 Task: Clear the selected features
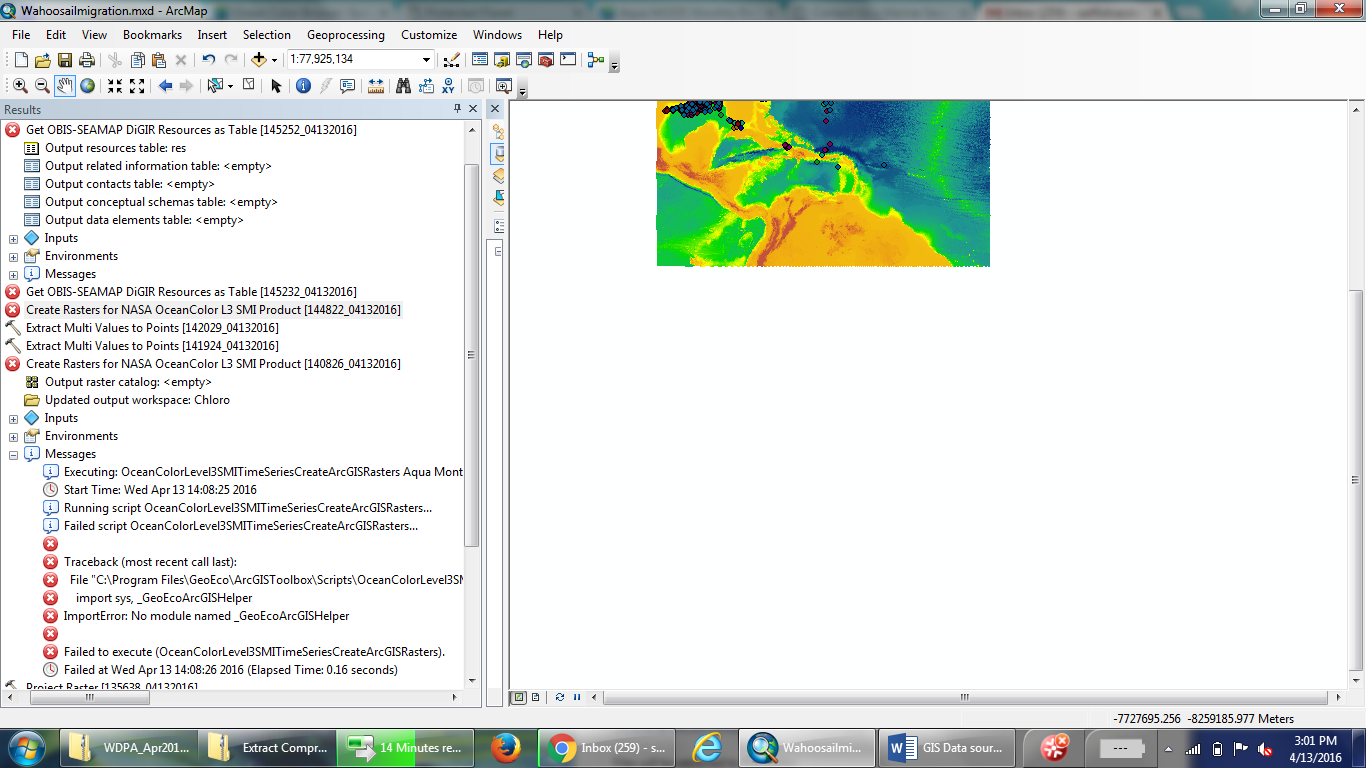[x=248, y=86]
